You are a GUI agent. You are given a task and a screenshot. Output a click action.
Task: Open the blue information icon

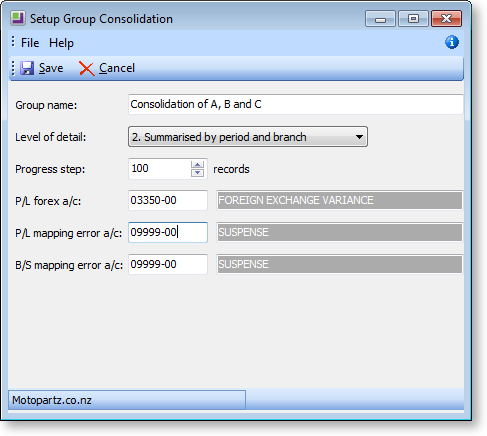coord(452,42)
